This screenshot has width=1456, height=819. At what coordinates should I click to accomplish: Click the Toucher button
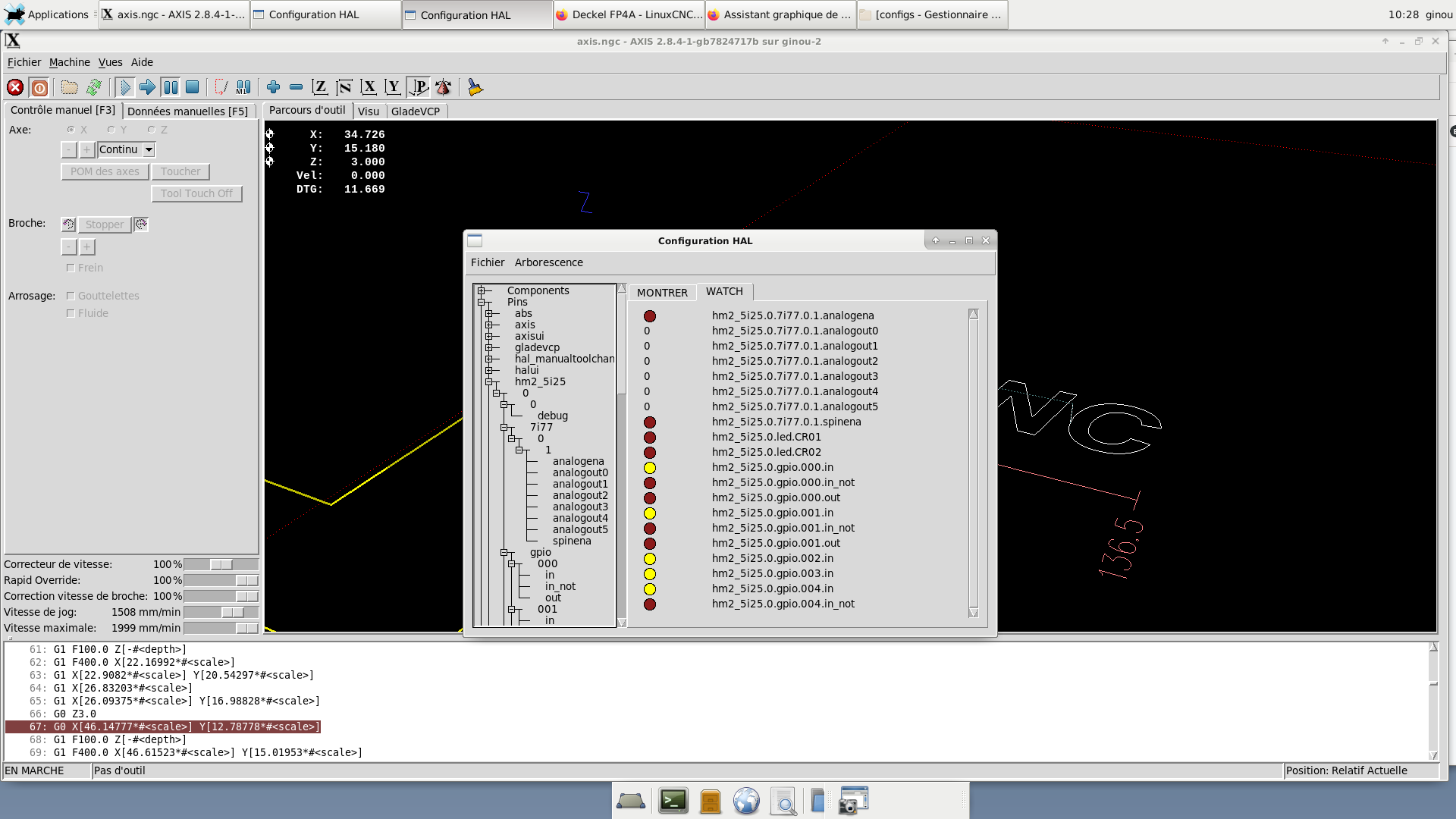180,172
